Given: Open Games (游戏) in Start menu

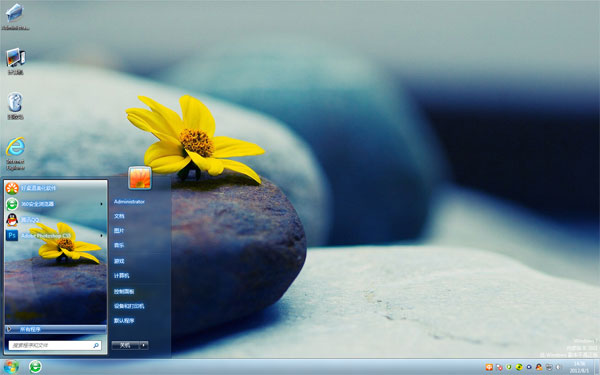Looking at the screenshot, I should pos(119,261).
